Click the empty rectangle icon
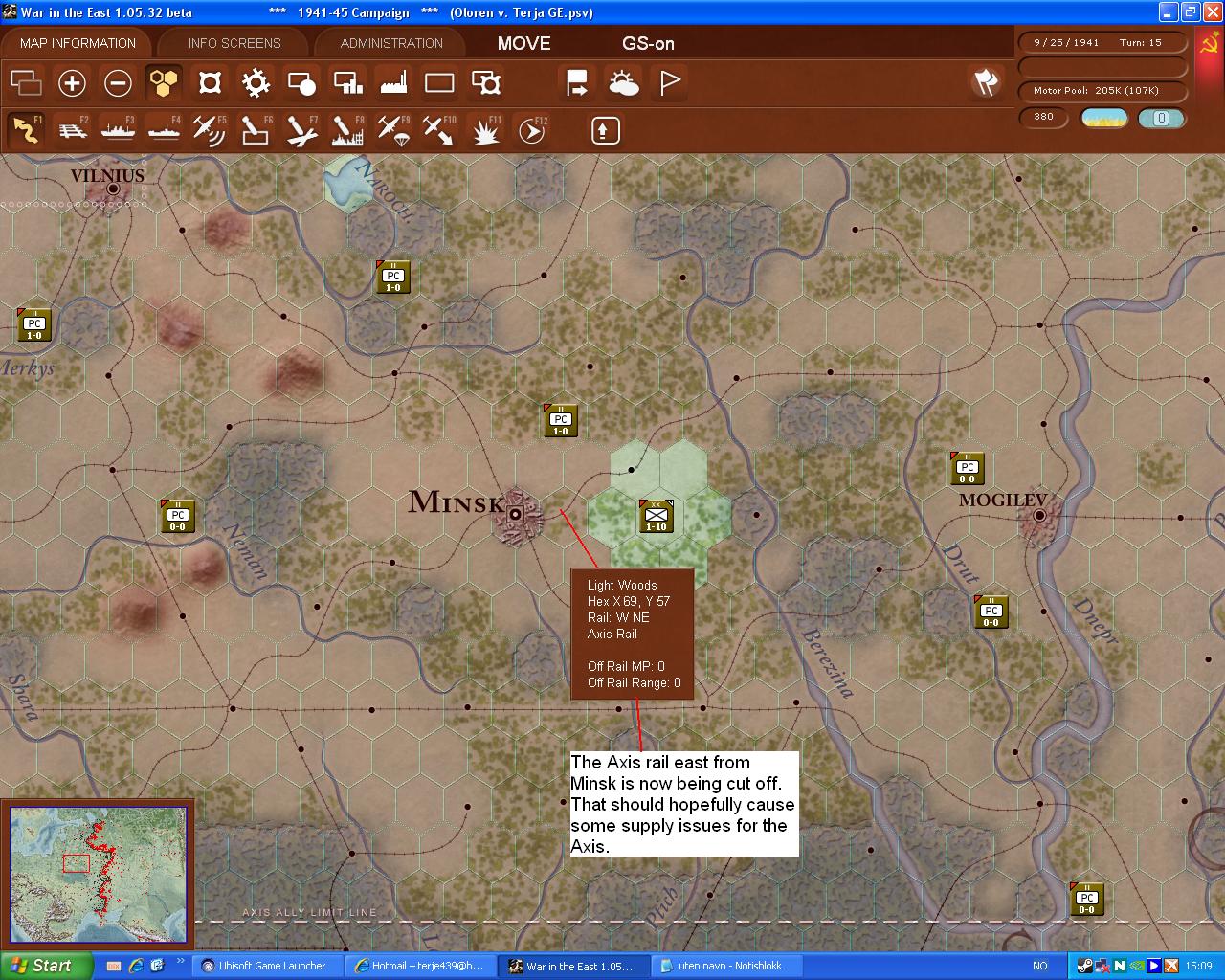The width and height of the screenshot is (1225, 980). point(439,83)
